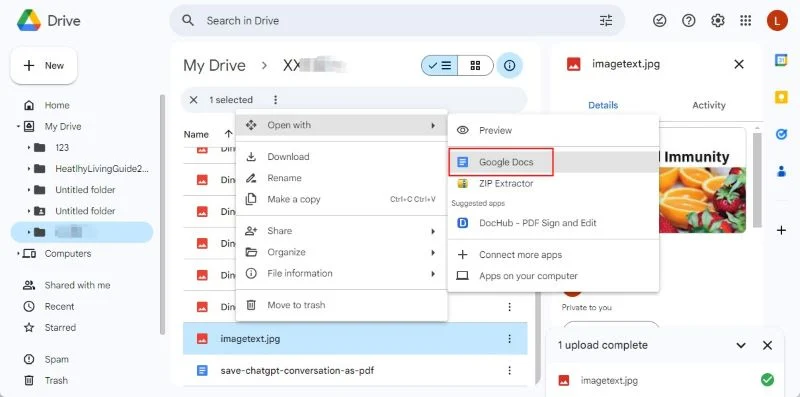Open the Share submenu in context menu
Viewport: 800px width, 397px height.
341,231
